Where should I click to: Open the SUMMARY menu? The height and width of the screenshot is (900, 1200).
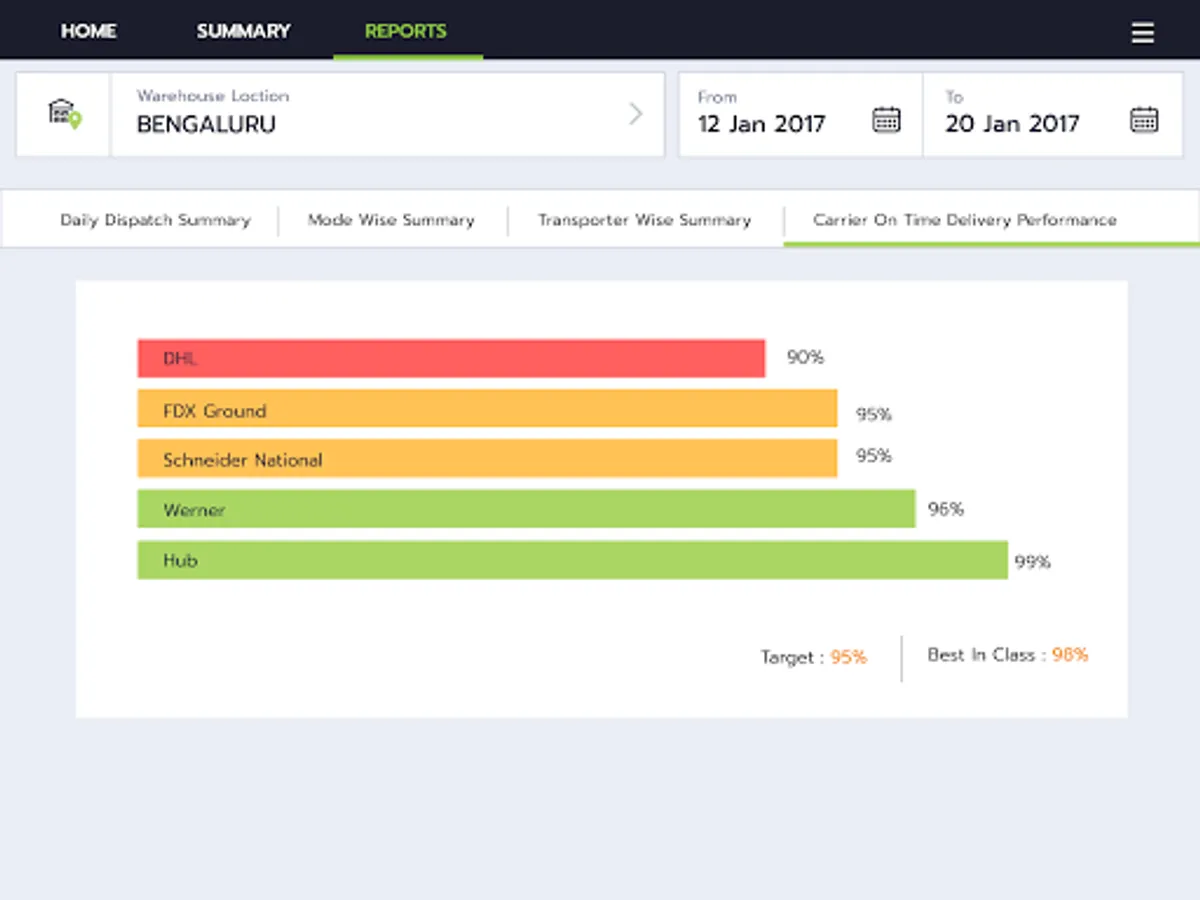click(243, 31)
